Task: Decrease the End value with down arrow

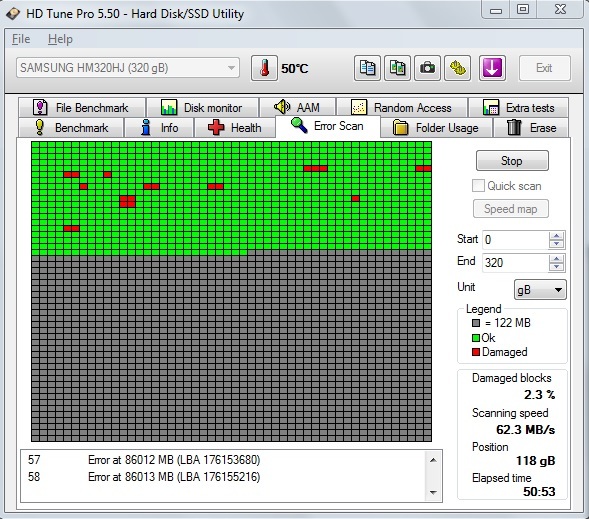Action: coord(556,267)
